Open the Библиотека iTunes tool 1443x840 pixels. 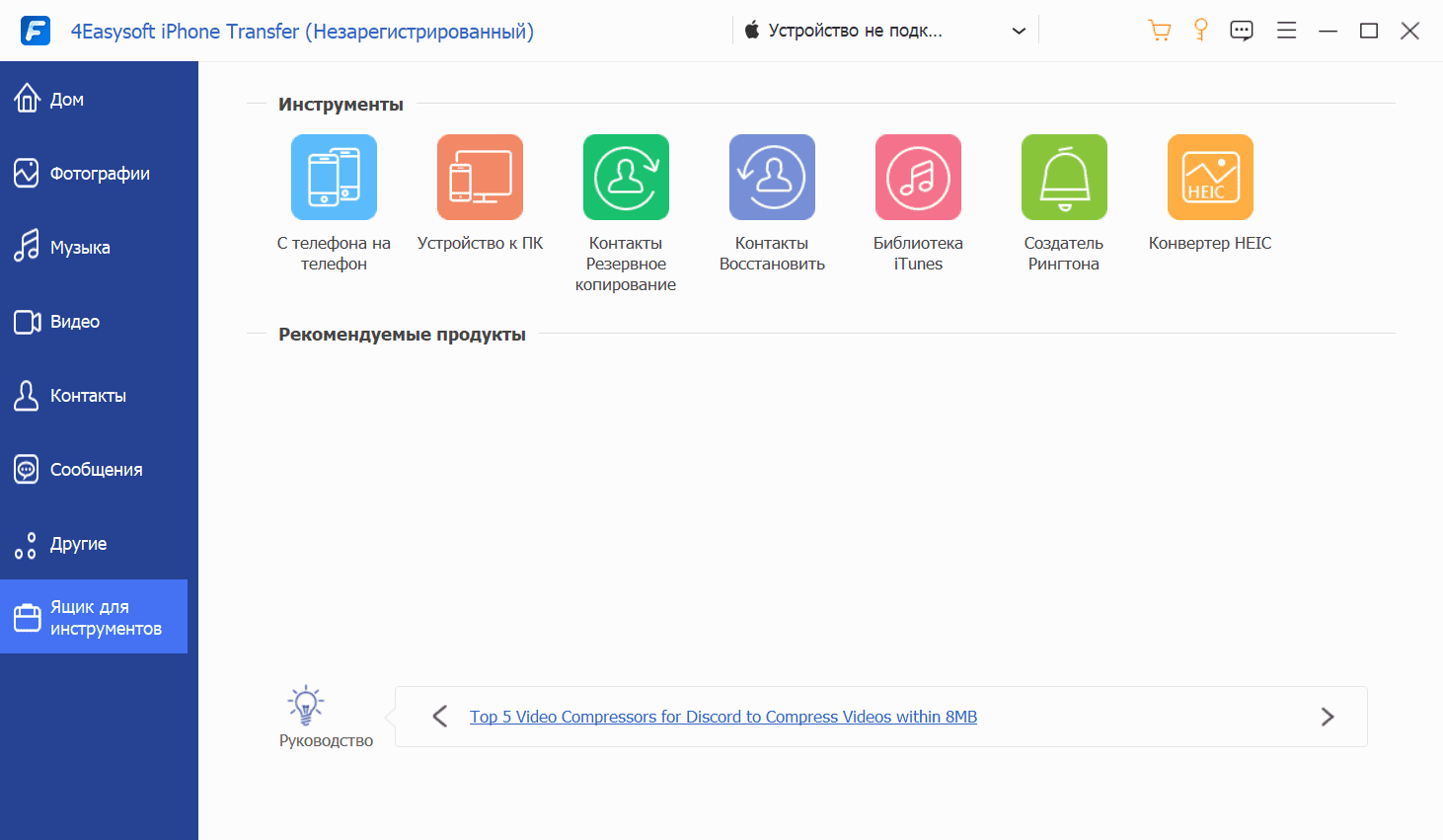coord(918,178)
